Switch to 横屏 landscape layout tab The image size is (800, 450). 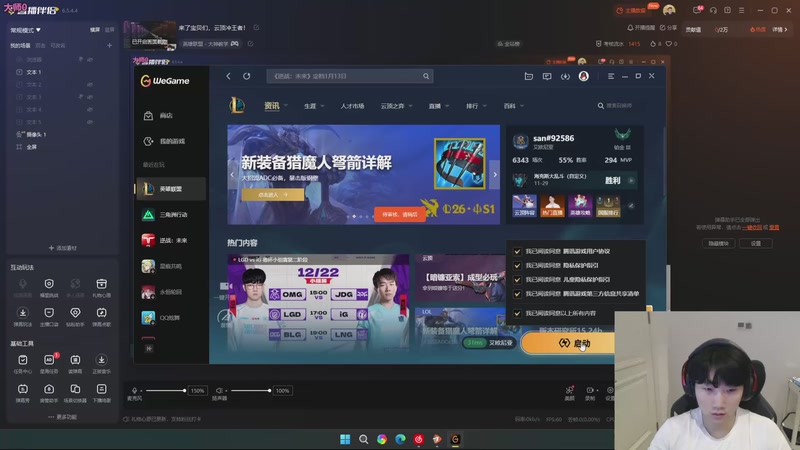[x=95, y=30]
